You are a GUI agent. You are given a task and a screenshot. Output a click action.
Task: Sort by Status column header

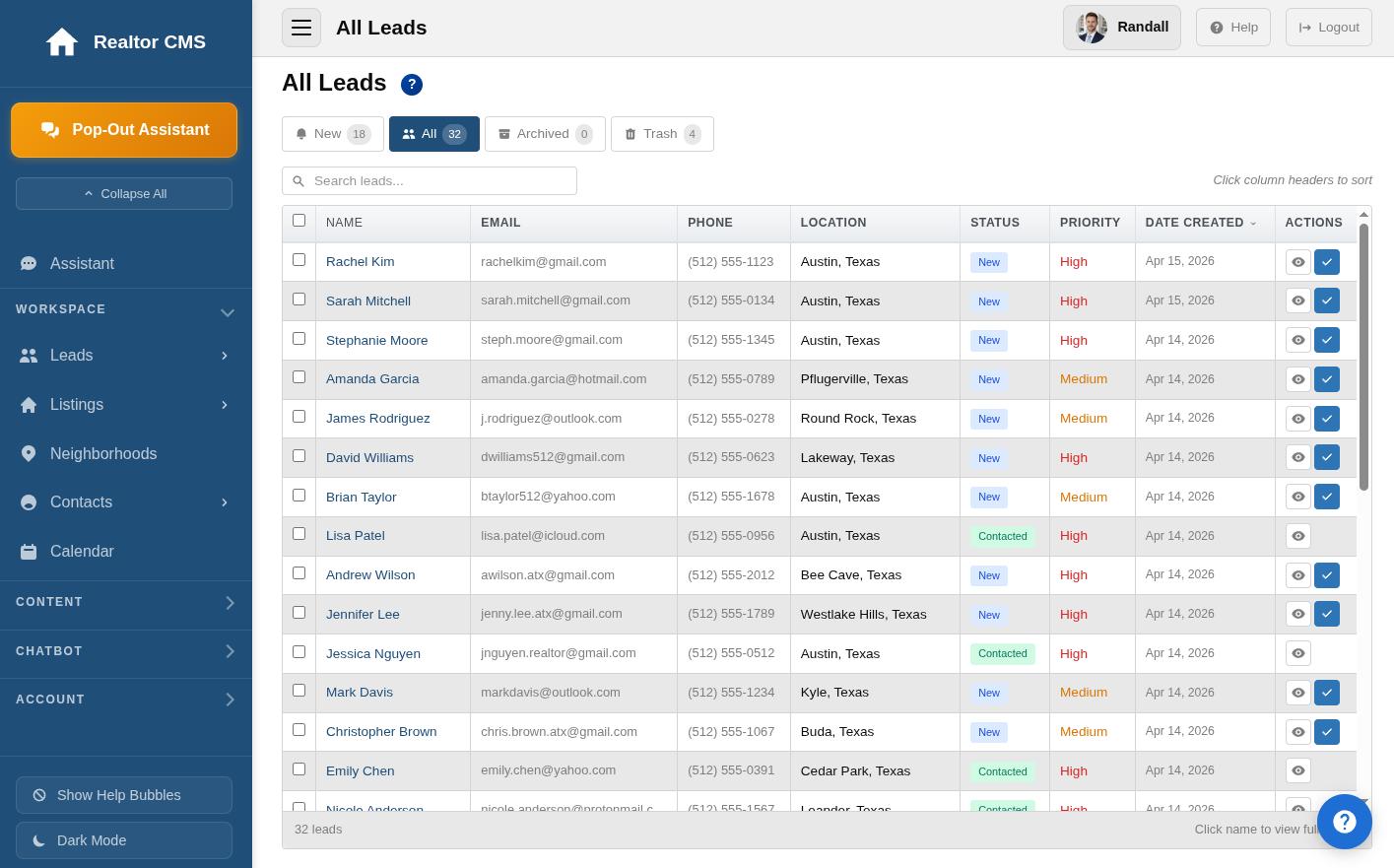[x=1004, y=223]
